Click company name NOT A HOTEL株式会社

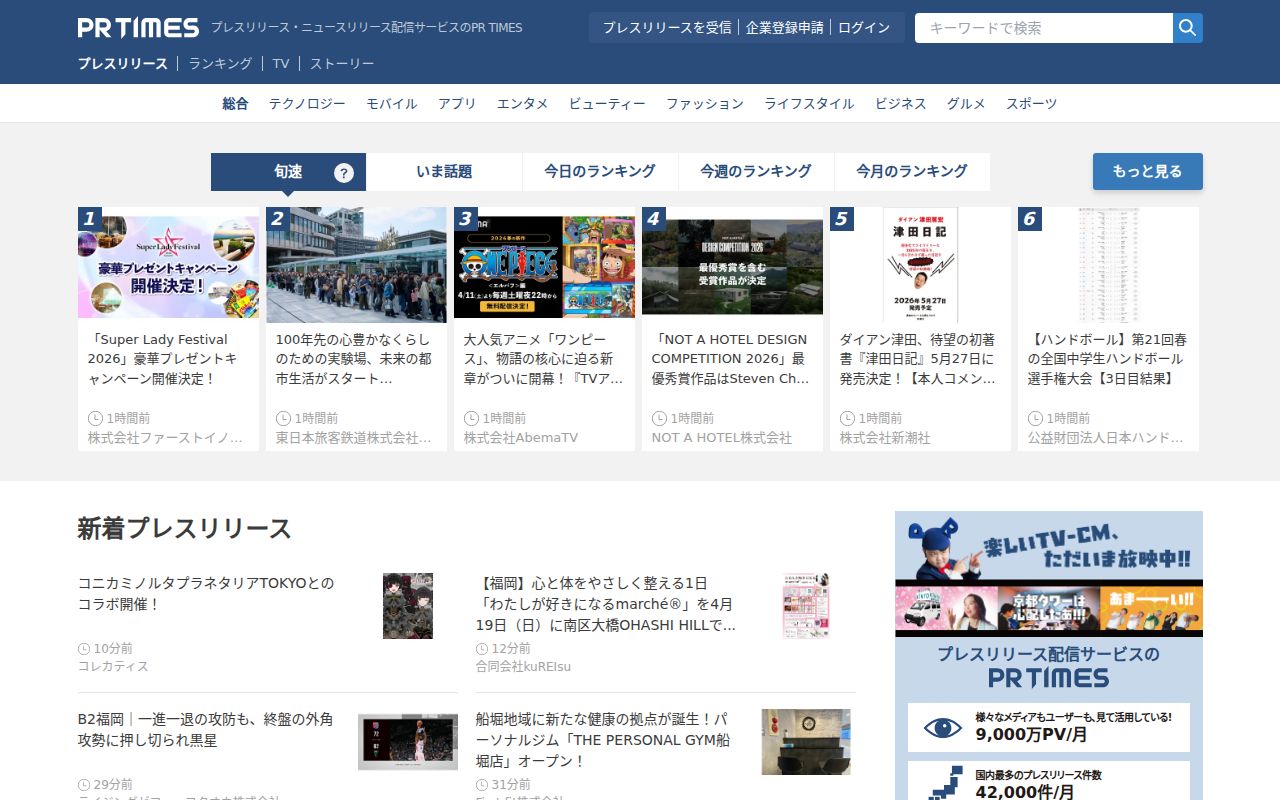tap(722, 438)
